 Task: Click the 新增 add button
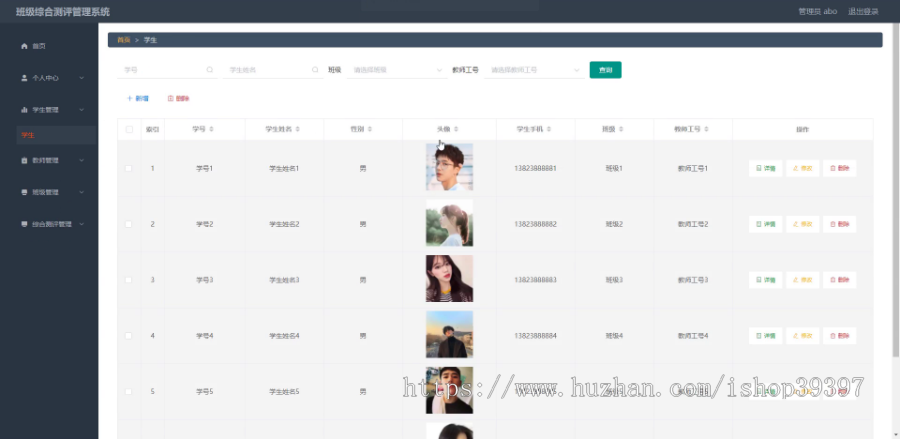[x=138, y=99]
